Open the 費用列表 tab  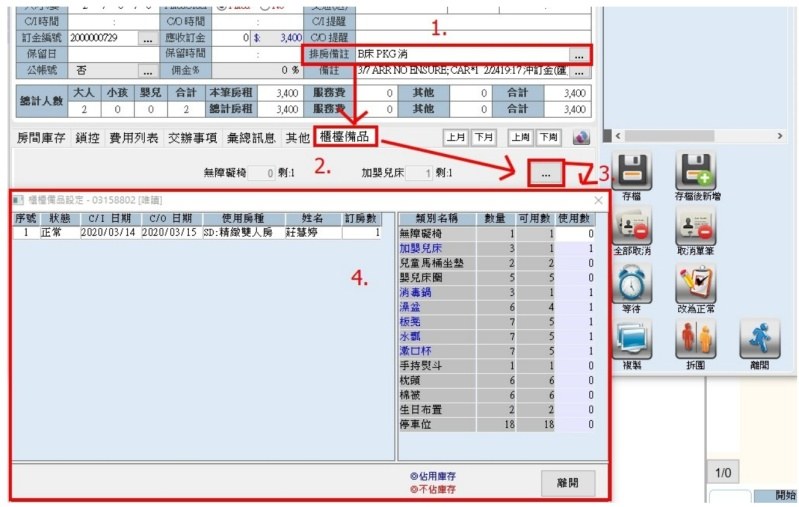click(134, 138)
